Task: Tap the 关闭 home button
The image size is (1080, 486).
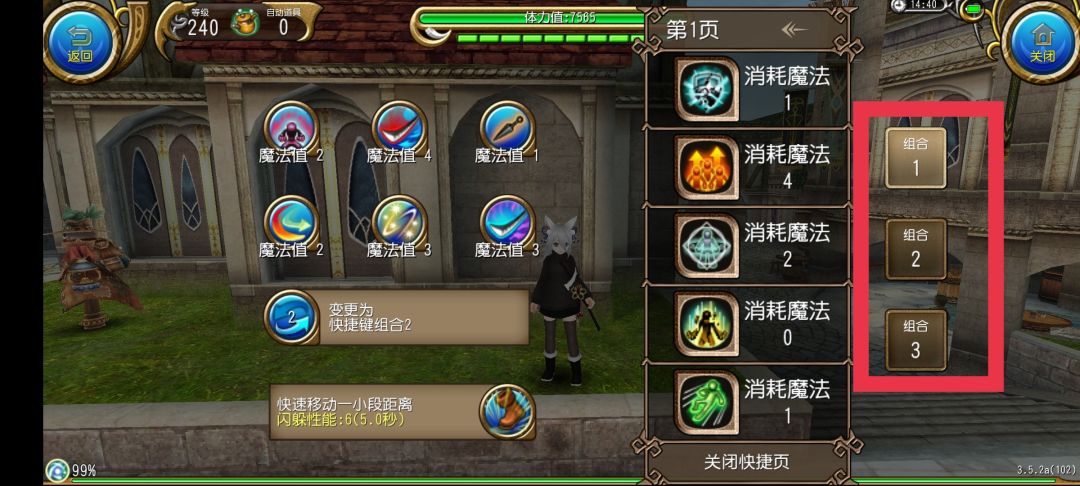Action: point(1042,41)
